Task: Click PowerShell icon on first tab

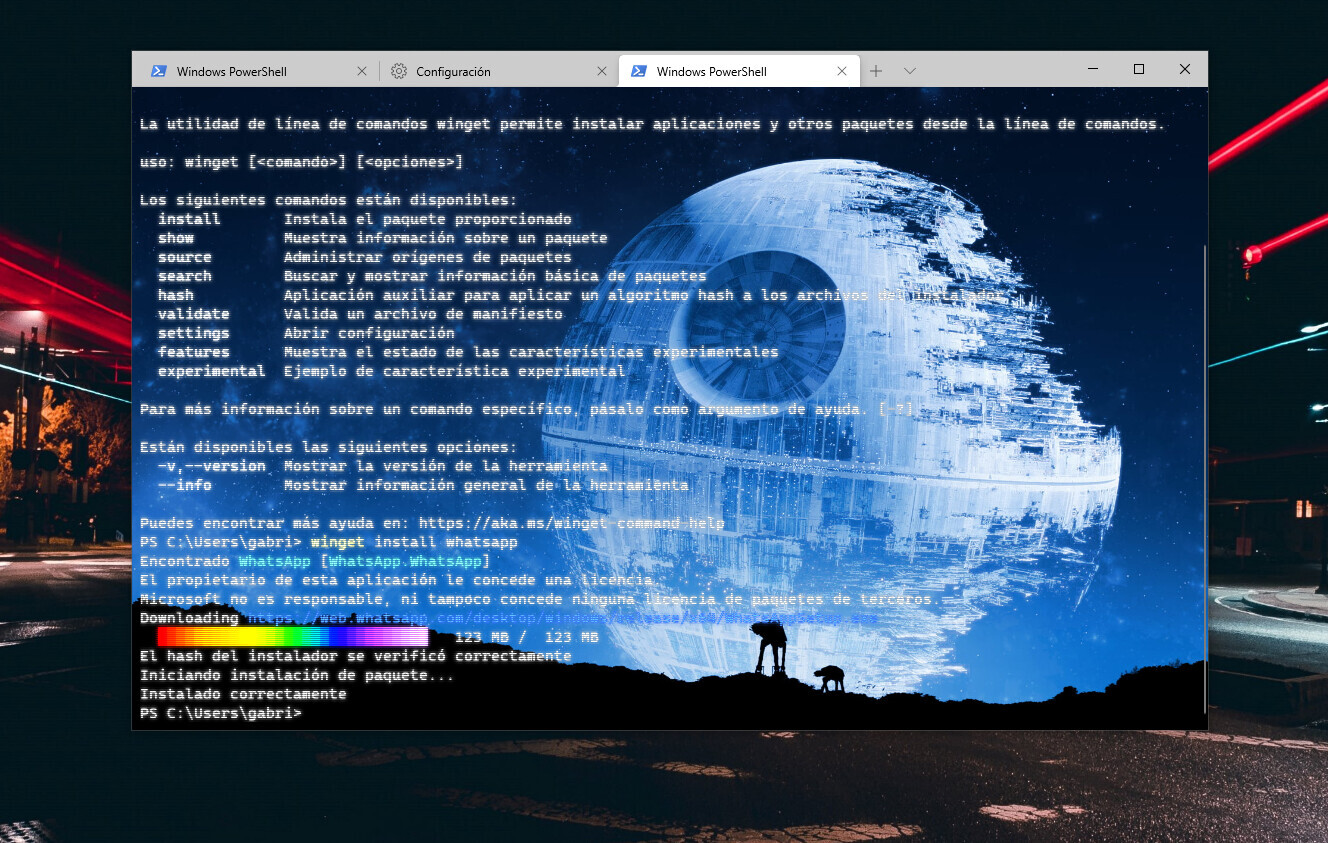Action: point(158,71)
